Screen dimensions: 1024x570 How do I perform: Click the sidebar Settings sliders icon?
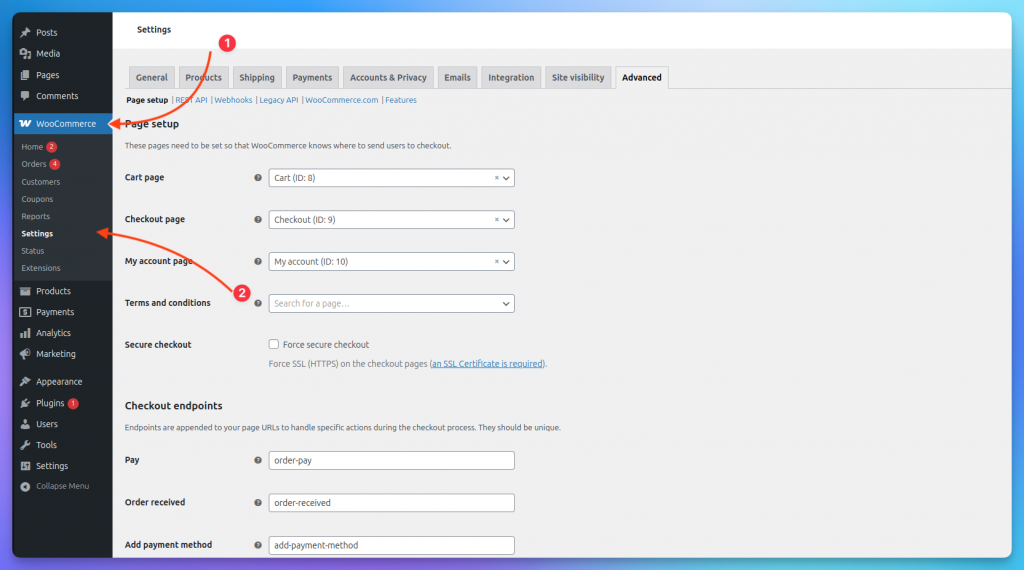25,466
